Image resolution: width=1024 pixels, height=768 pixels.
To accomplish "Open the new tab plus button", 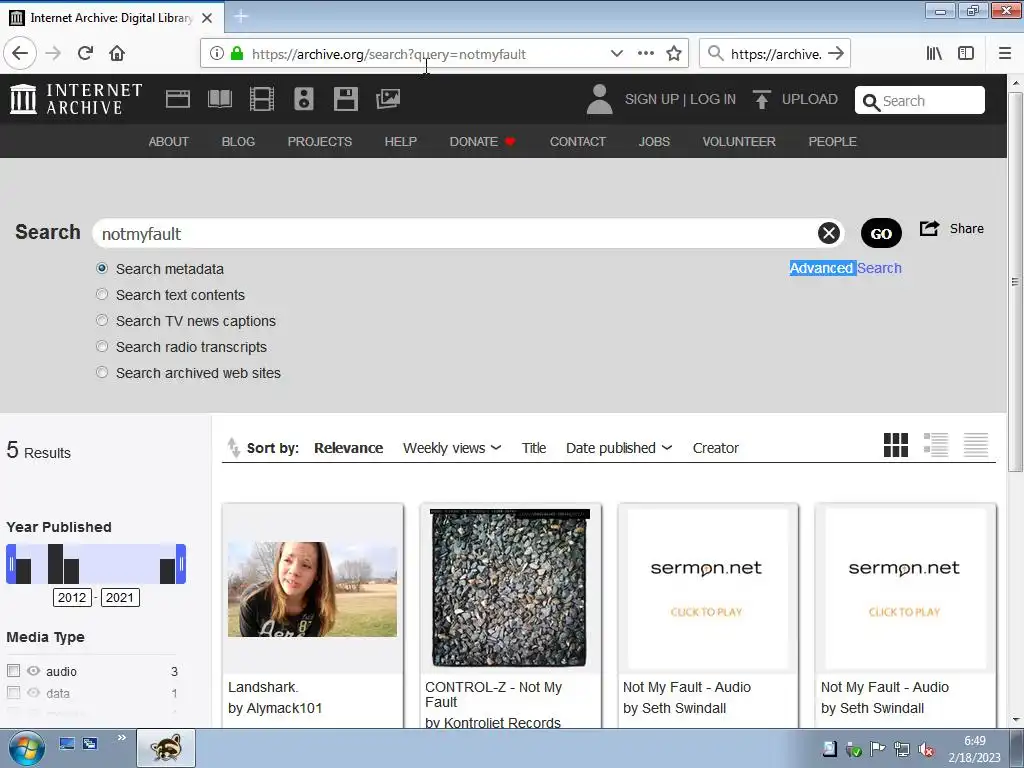I will 241,17.
